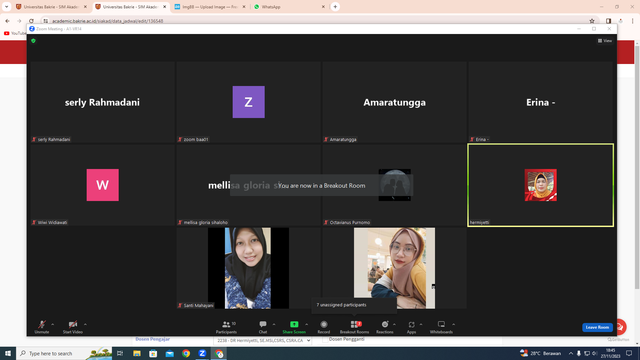Viewport: 640px width, 360px height.
Task: Expand Reactions options arrow
Action: point(394,324)
